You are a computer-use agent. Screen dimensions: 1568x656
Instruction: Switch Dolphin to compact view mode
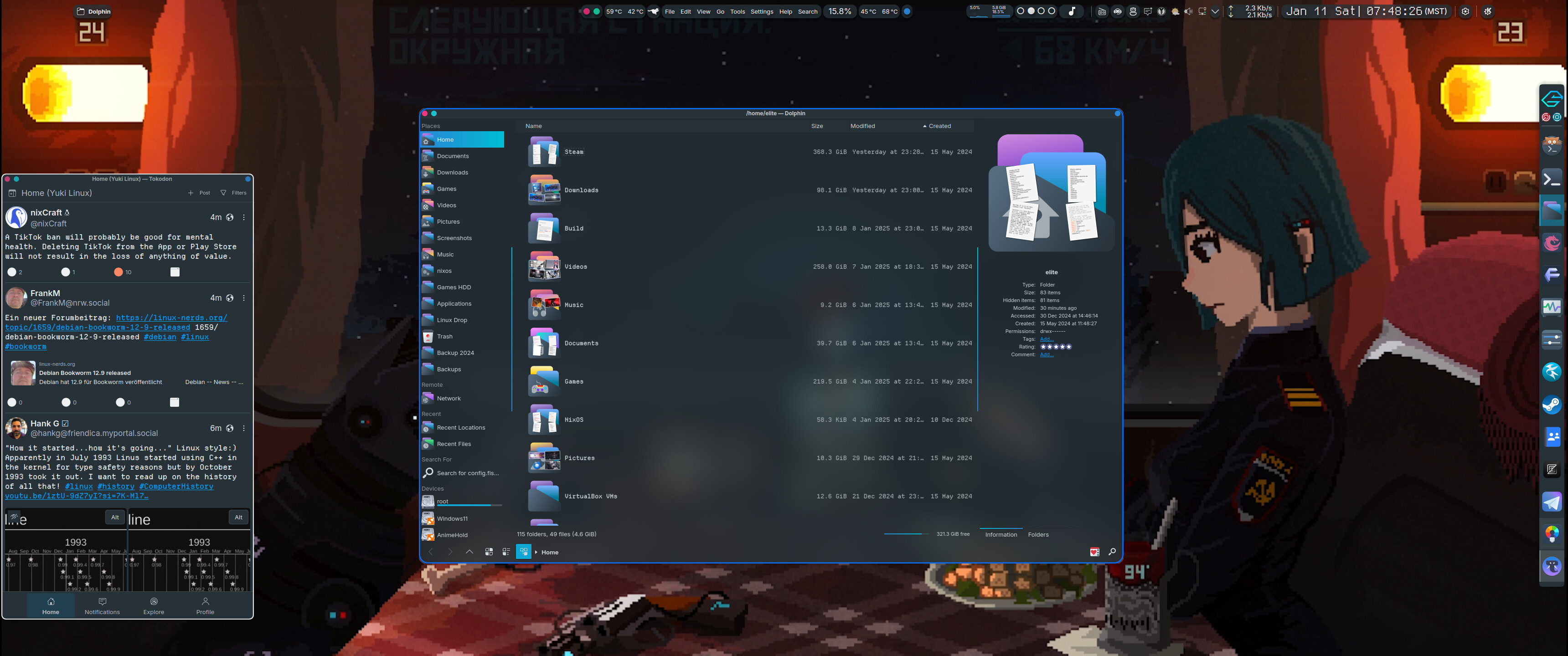tap(506, 552)
